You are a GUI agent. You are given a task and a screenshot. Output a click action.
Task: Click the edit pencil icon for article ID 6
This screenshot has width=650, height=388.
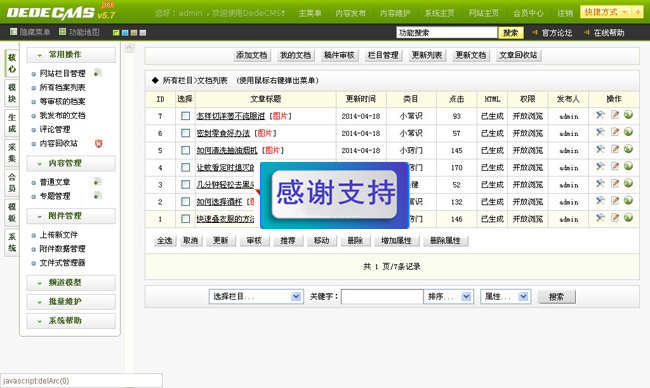point(615,132)
